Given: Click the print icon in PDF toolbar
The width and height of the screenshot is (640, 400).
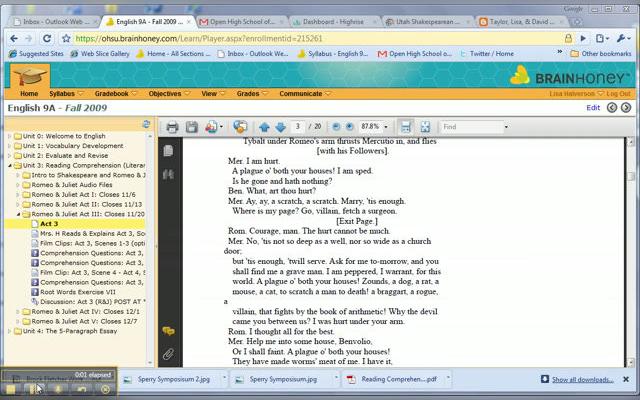Looking at the screenshot, I should click(172, 127).
